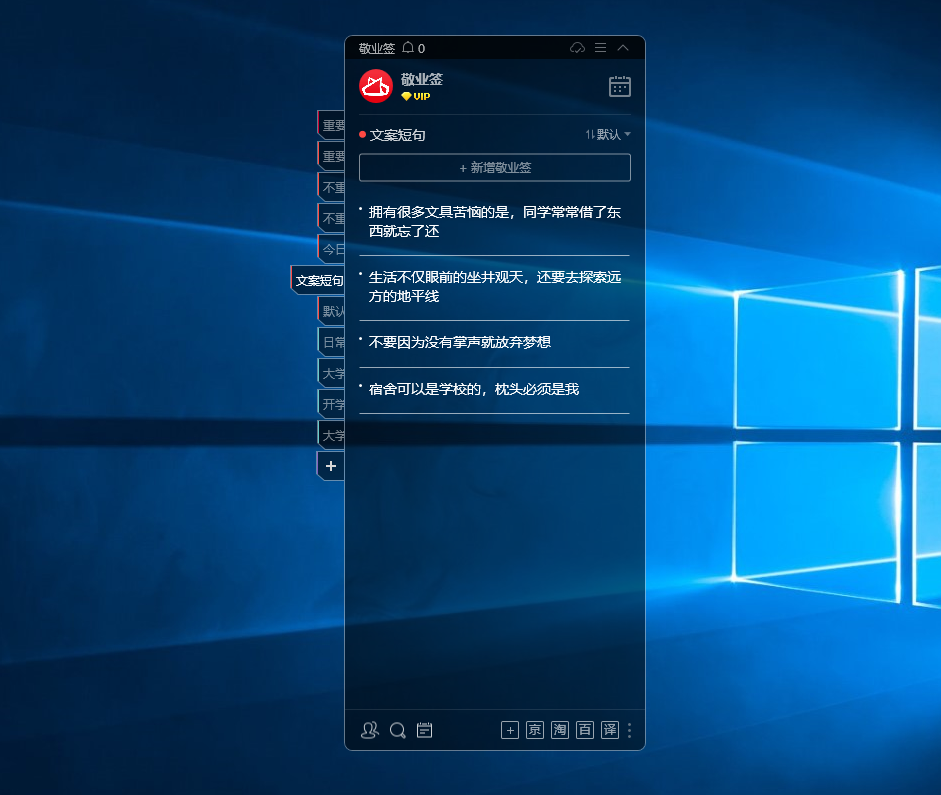Open the hamburger menu in title bar
This screenshot has width=941, height=795.
600,48
